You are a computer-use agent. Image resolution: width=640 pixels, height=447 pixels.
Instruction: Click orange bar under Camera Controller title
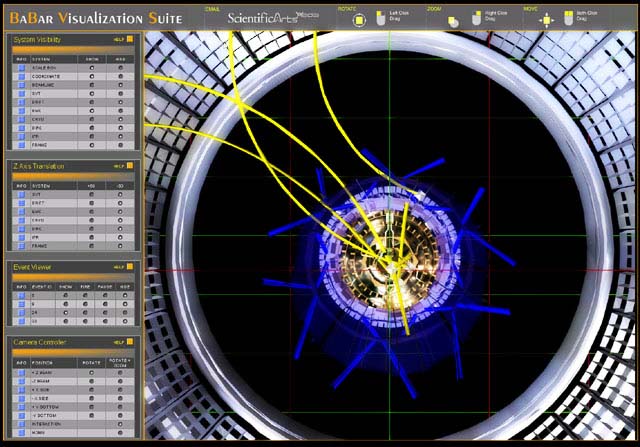tap(73, 352)
